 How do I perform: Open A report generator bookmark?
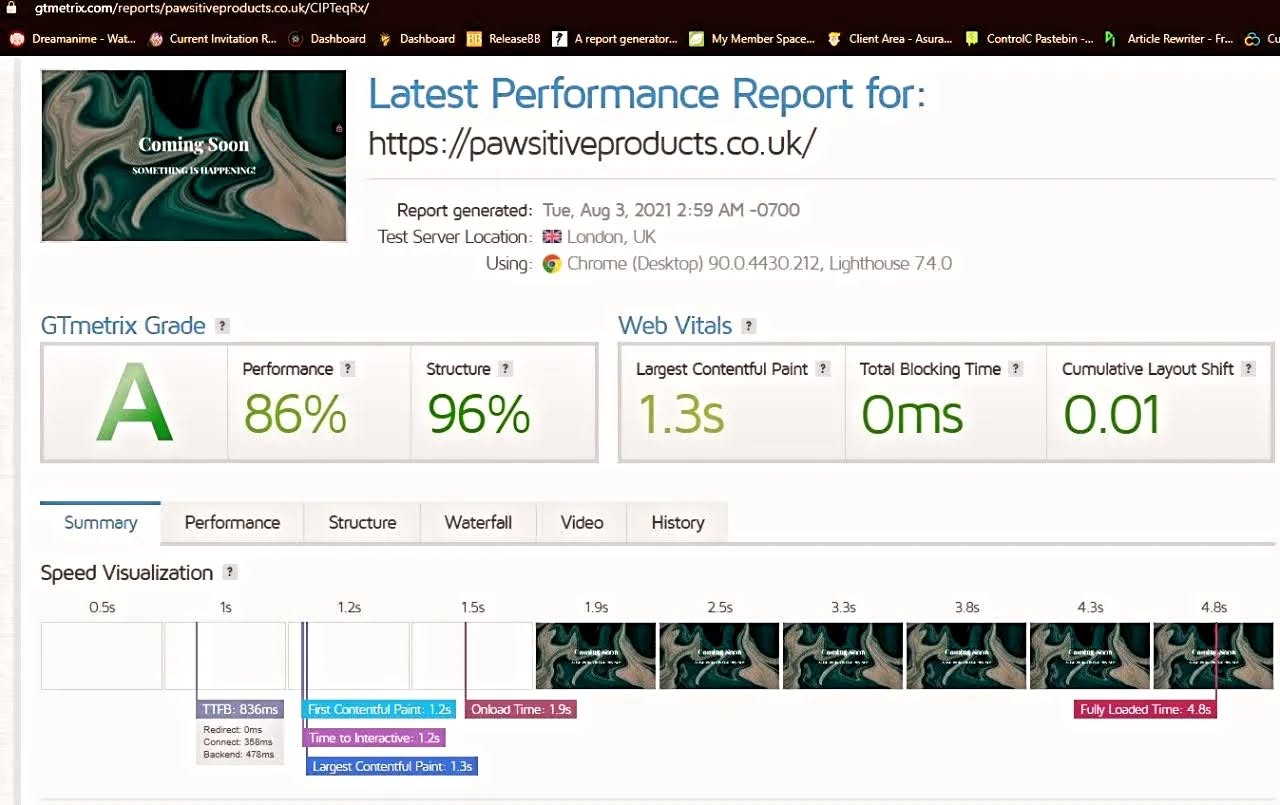tap(614, 39)
